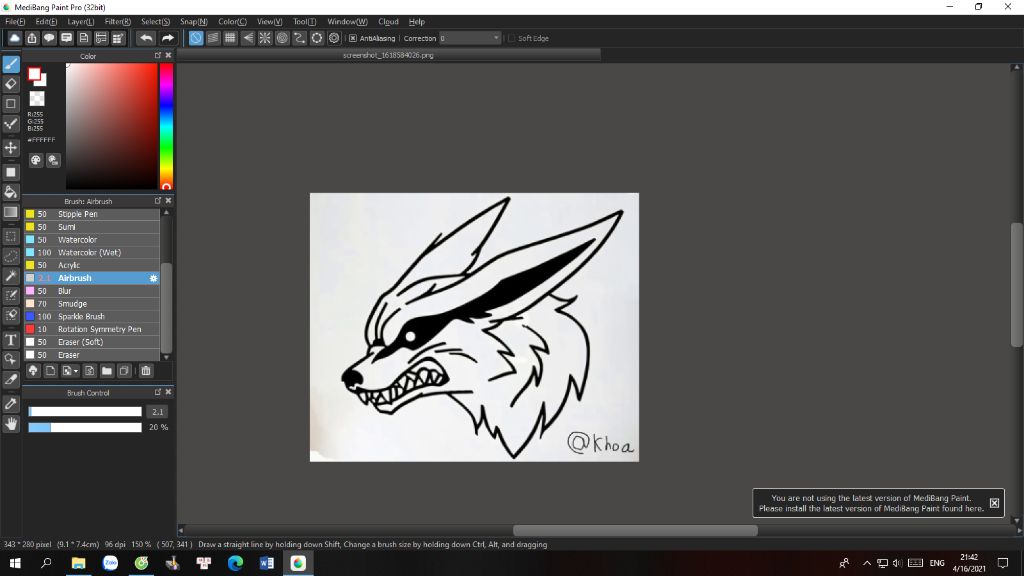Dismiss the update notification popup

pos(994,503)
